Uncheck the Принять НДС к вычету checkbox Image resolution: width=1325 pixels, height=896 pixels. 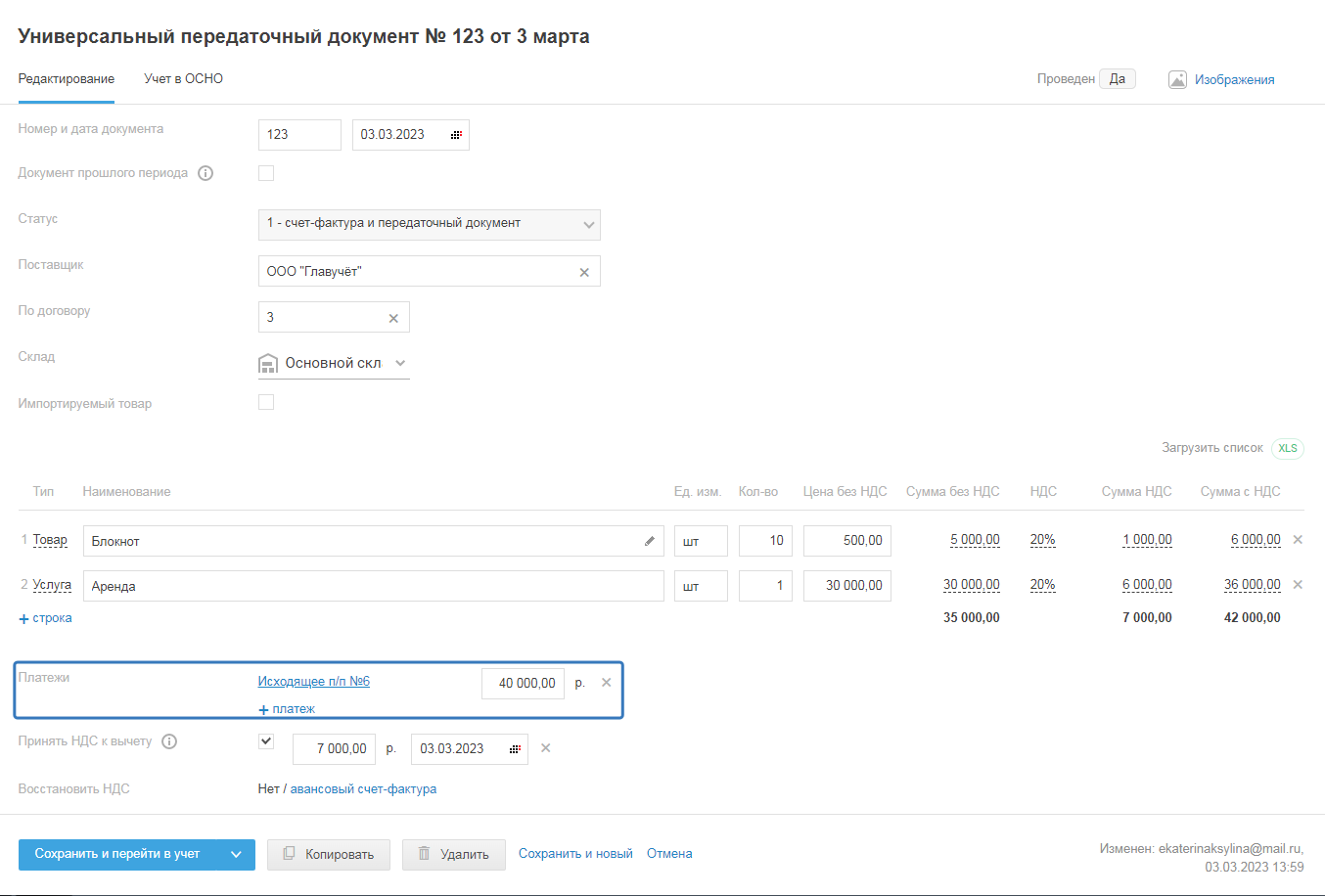click(266, 741)
